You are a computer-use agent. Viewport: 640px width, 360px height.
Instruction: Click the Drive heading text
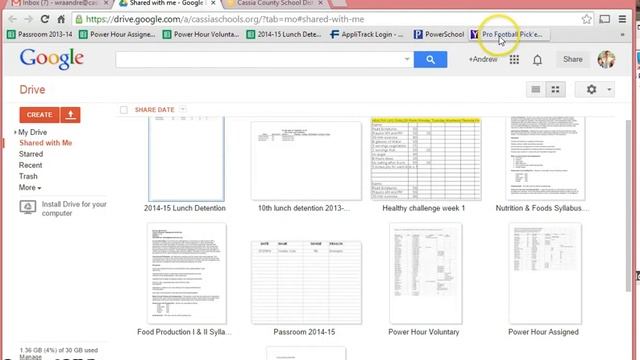tap(32, 90)
